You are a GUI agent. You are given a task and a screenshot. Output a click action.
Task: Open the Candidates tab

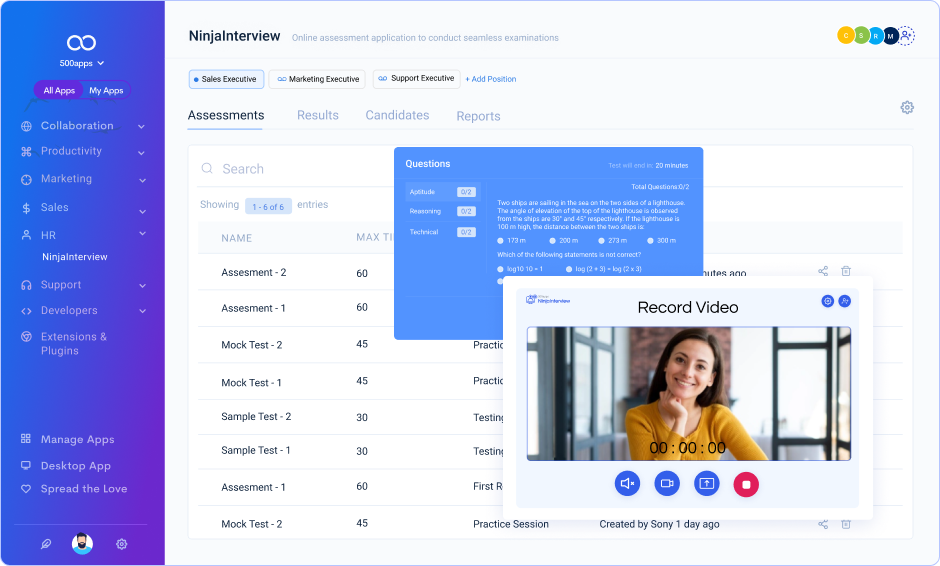397,115
